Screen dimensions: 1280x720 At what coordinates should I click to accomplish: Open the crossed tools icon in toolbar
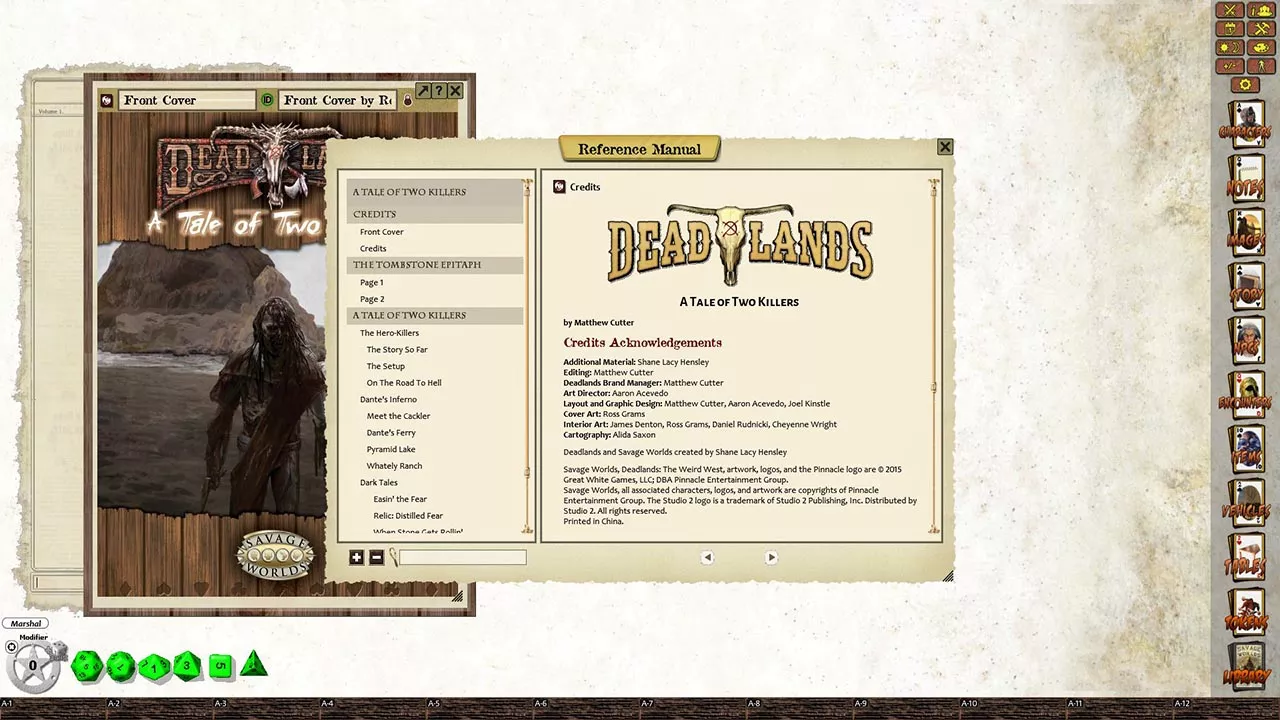1262,29
